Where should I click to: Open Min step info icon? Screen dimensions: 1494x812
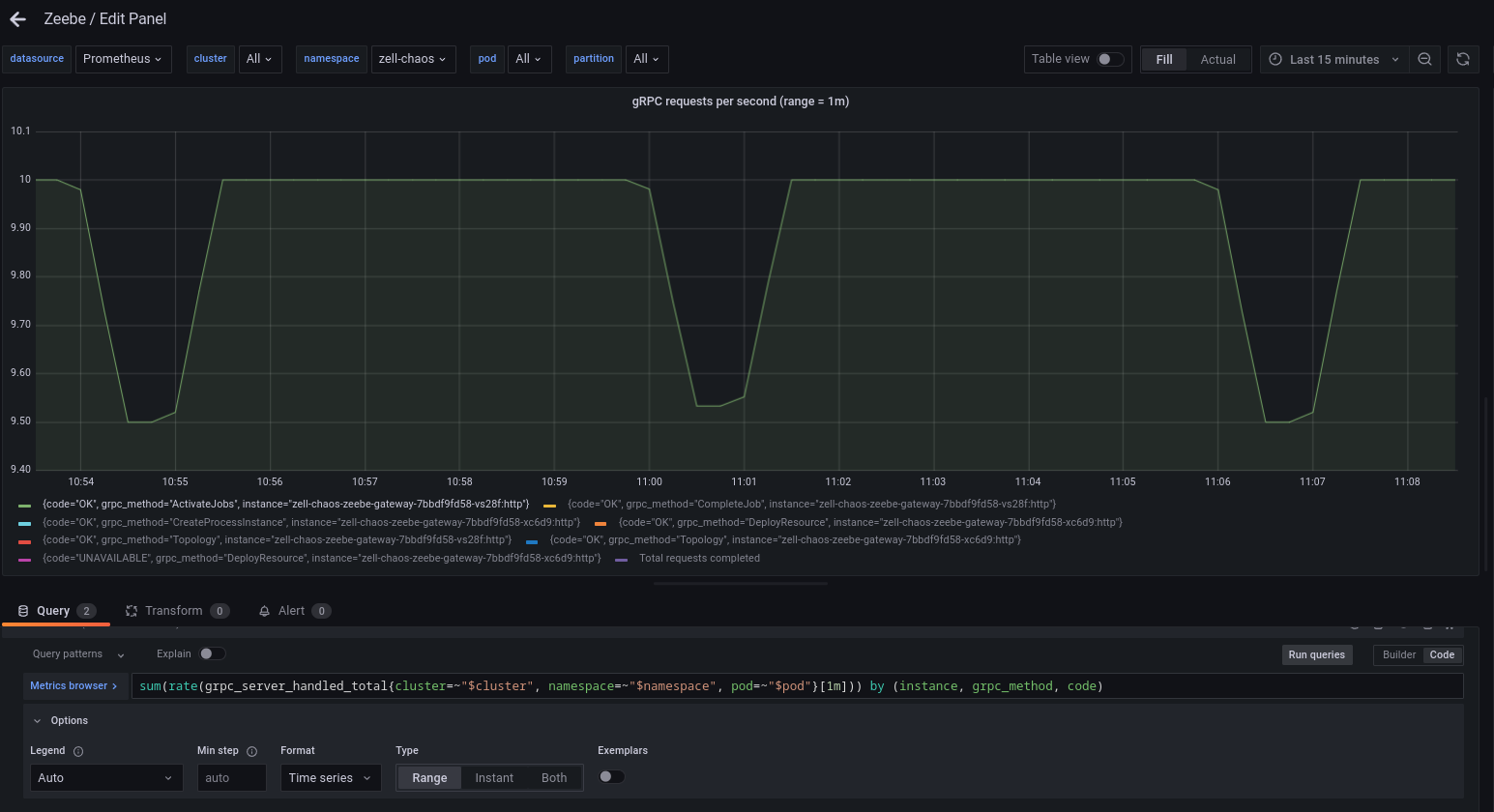[251, 751]
